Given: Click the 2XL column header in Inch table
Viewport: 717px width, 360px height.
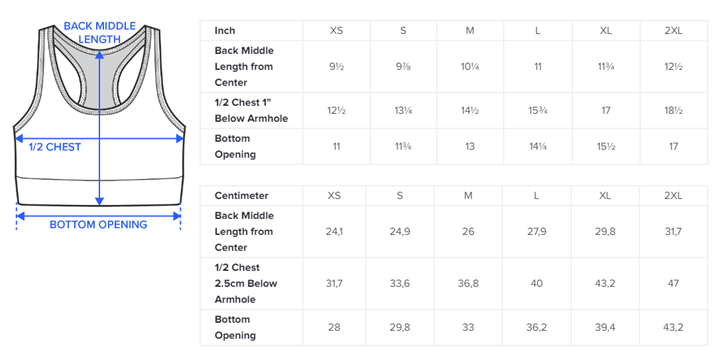Looking at the screenshot, I should 674,31.
